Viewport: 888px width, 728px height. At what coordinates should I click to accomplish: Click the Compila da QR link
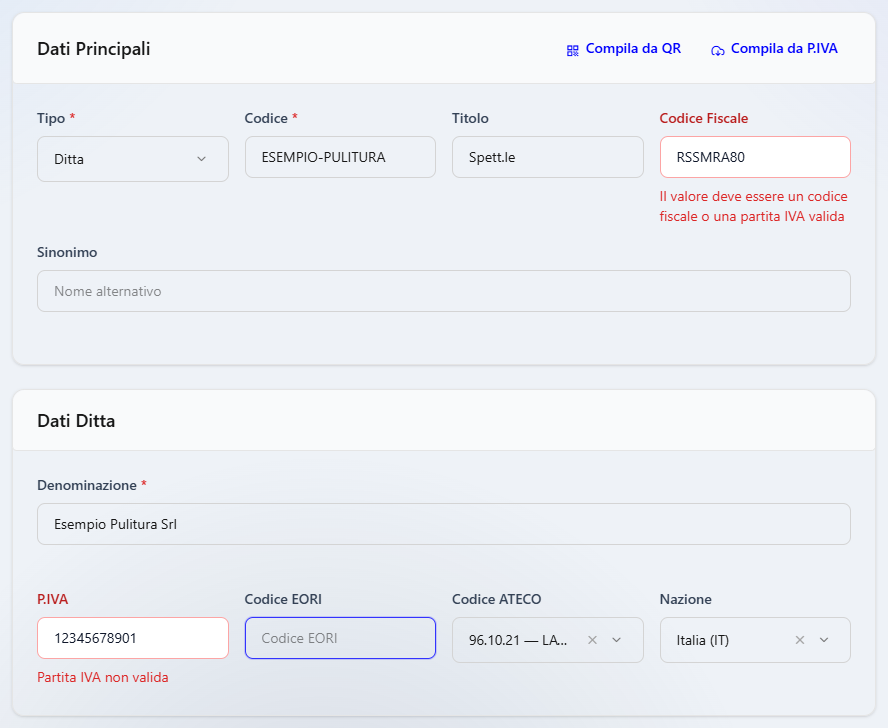pyautogui.click(x=624, y=49)
